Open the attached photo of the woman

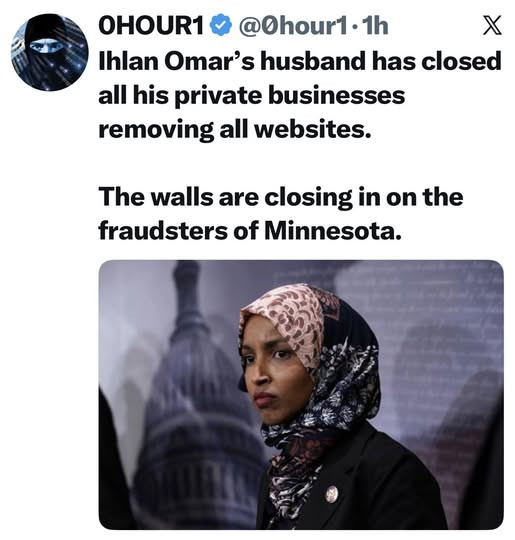click(x=301, y=395)
